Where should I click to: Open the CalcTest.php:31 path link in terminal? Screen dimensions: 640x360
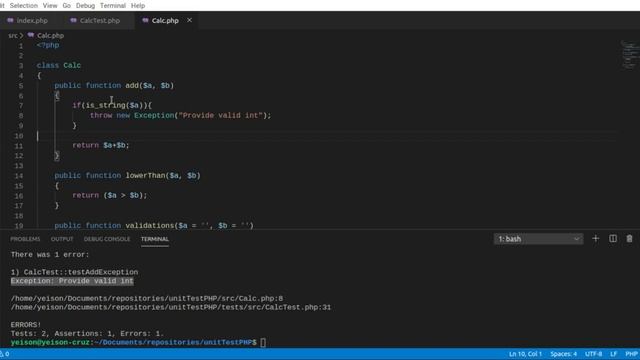click(171, 307)
